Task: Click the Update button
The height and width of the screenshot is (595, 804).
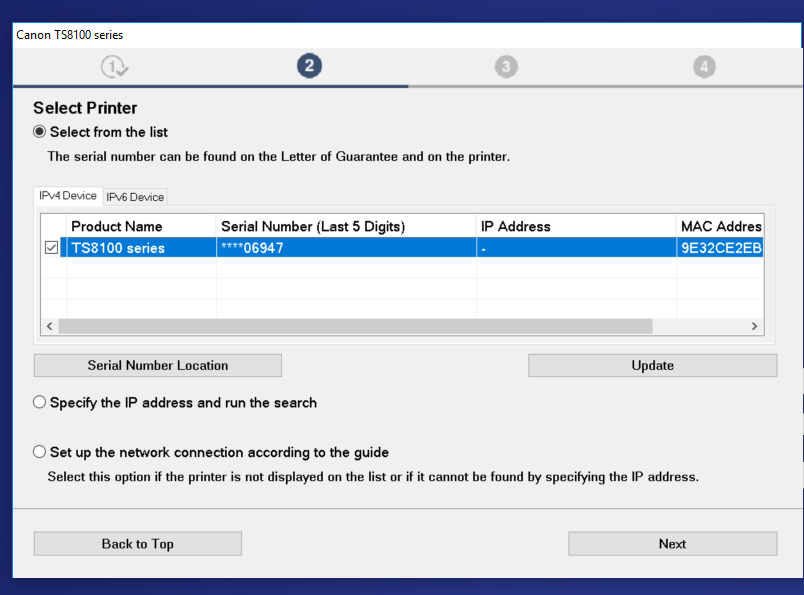Action: point(652,365)
